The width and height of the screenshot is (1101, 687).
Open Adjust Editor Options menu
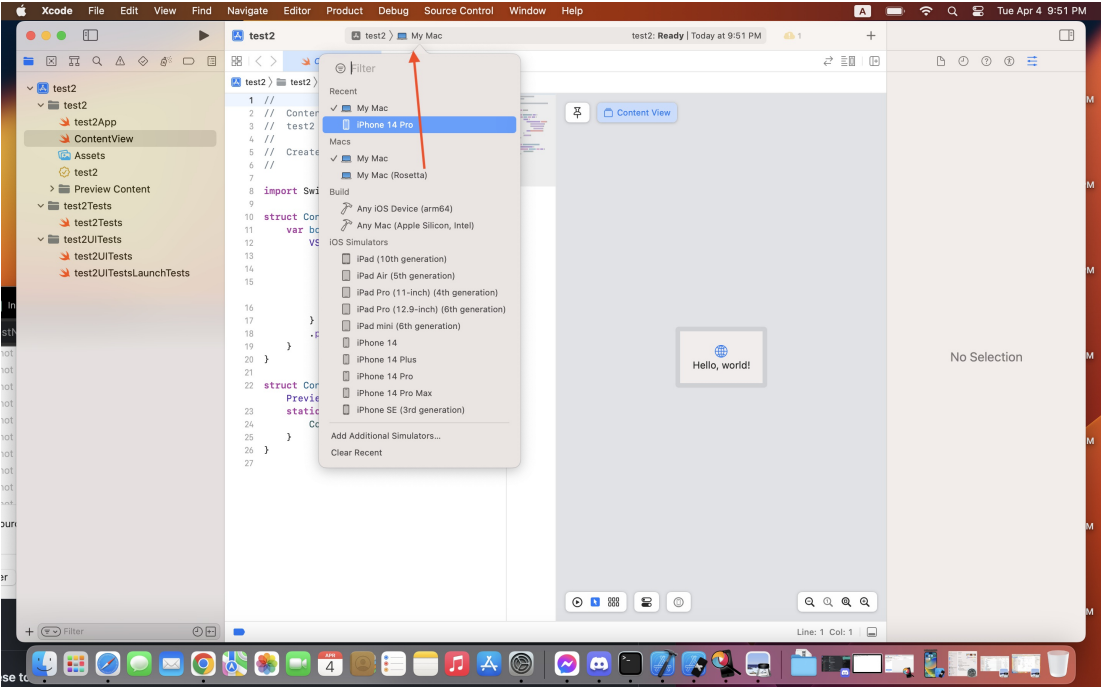pos(848,61)
